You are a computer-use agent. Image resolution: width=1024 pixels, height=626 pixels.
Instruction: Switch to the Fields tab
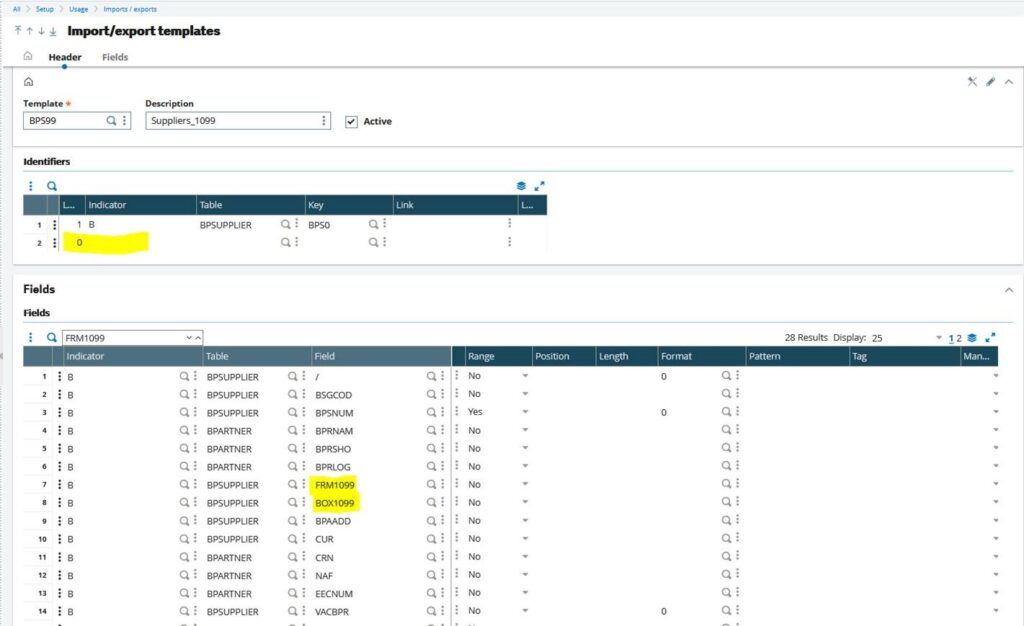point(114,57)
